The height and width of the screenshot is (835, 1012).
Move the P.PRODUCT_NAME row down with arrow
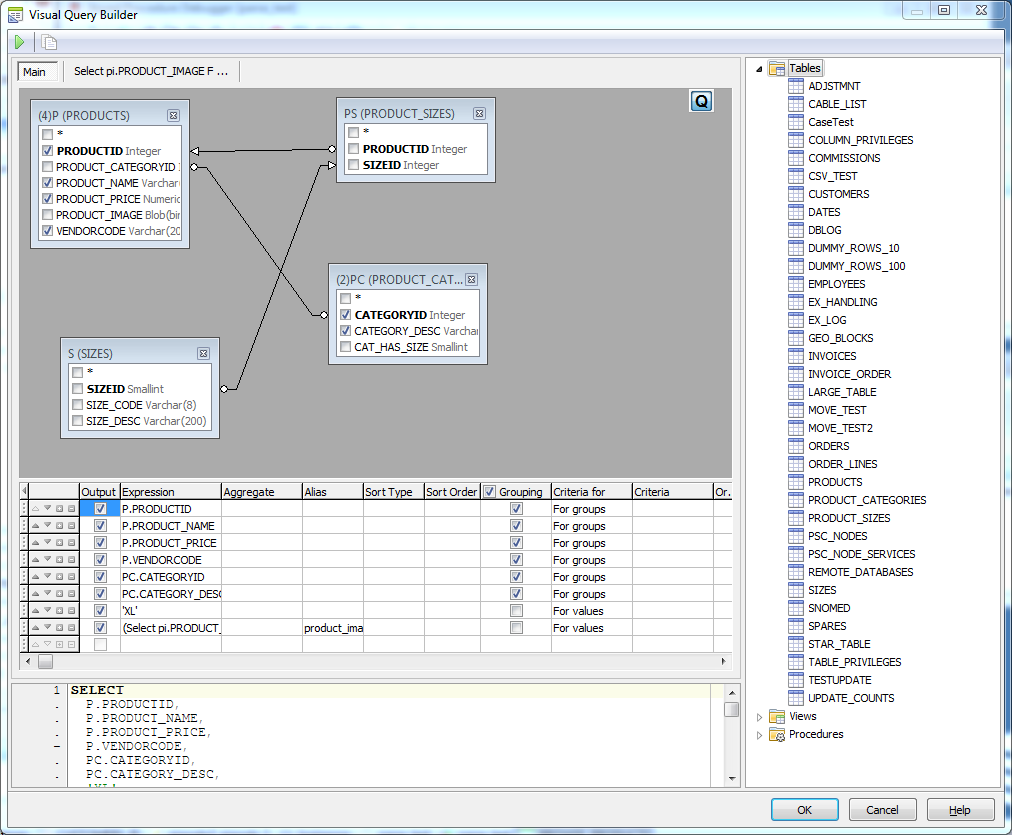point(47,526)
